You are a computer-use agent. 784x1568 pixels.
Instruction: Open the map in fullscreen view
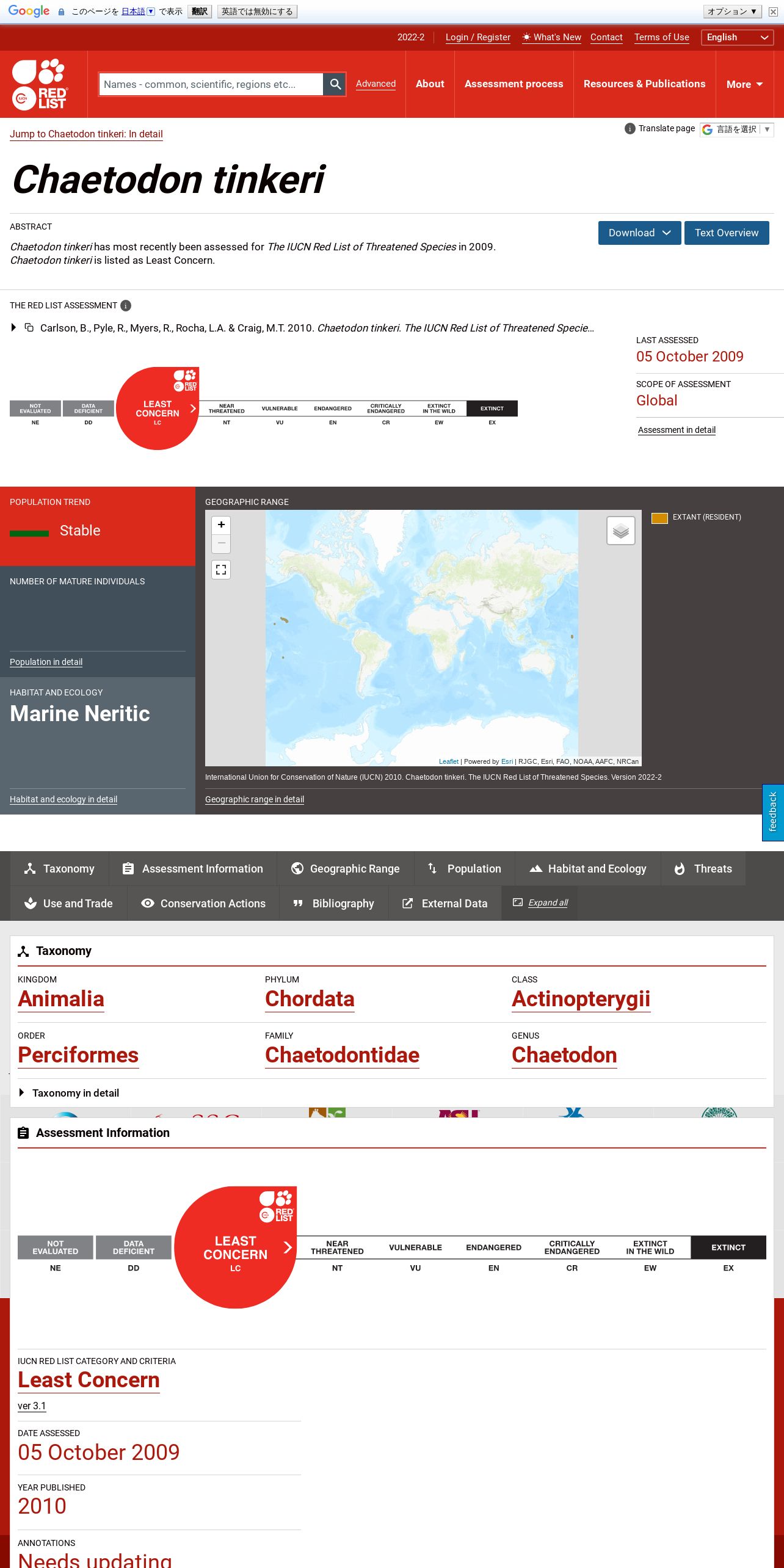pos(221,570)
